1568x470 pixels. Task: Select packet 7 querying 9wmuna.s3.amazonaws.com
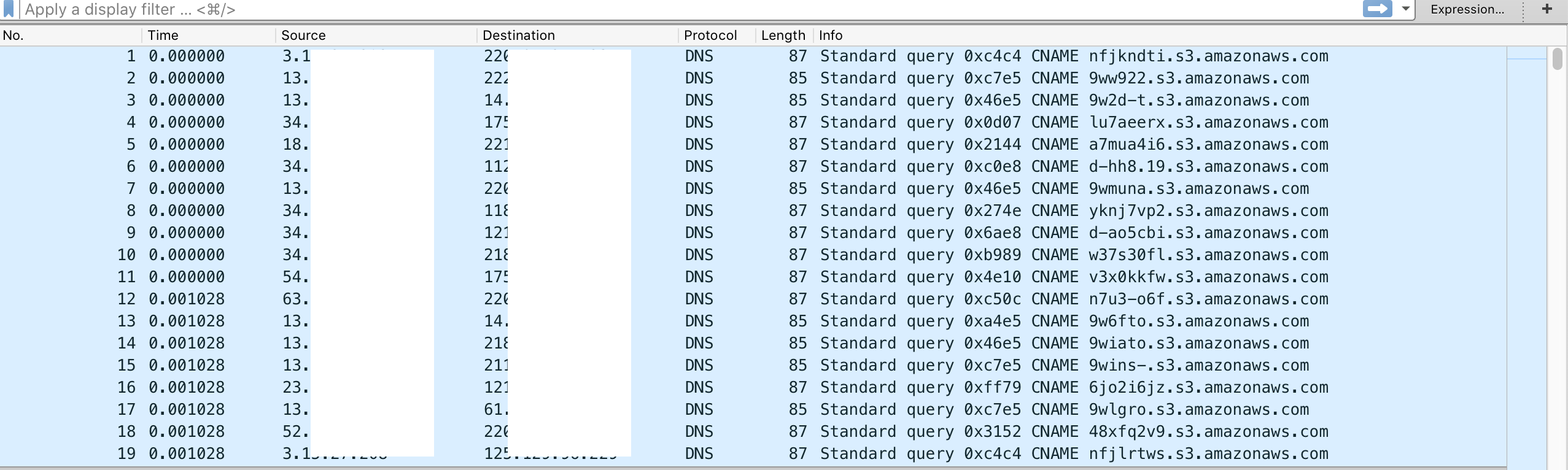[753, 188]
